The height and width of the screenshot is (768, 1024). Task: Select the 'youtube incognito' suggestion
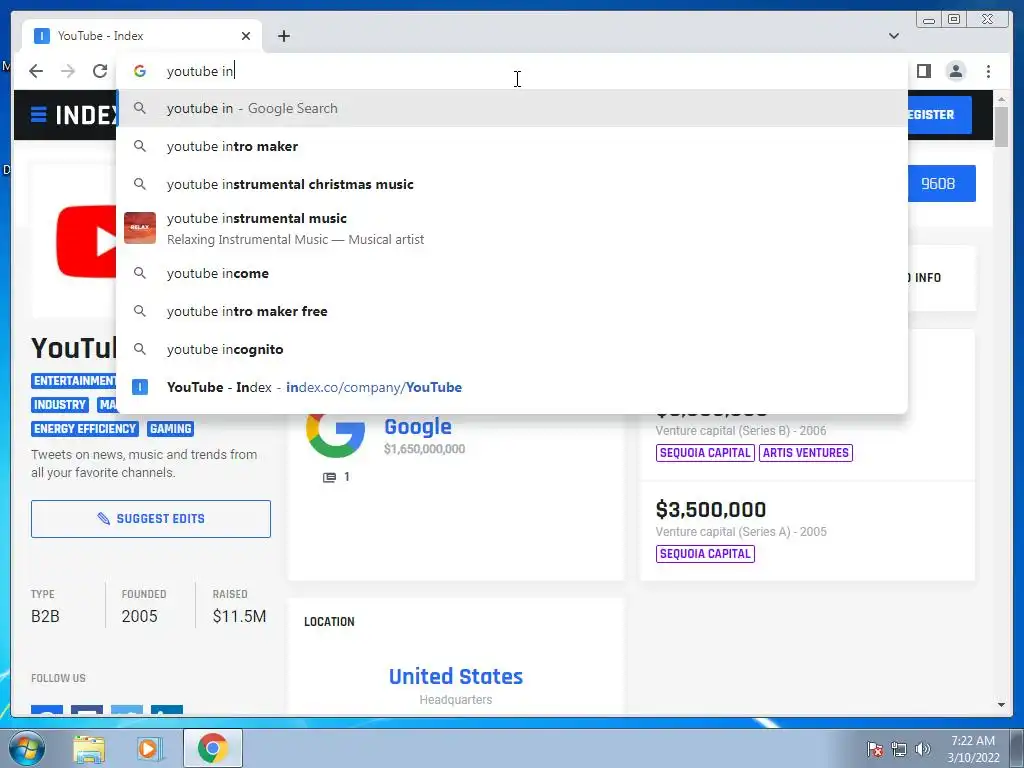pyautogui.click(x=511, y=349)
